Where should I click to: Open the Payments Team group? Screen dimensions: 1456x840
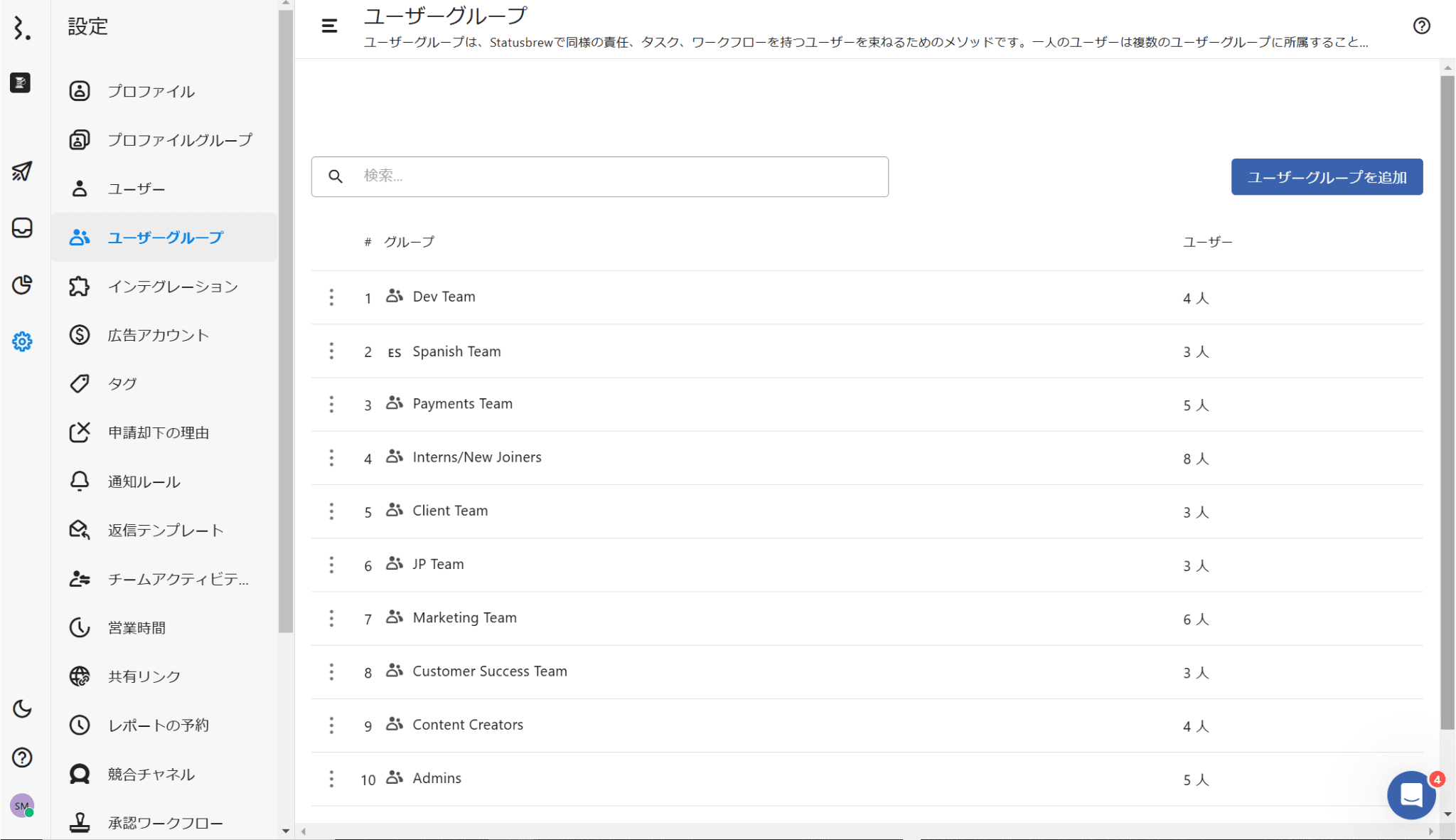462,404
